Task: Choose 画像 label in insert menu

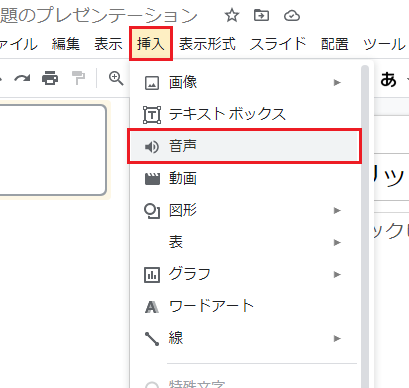Action: tap(183, 82)
